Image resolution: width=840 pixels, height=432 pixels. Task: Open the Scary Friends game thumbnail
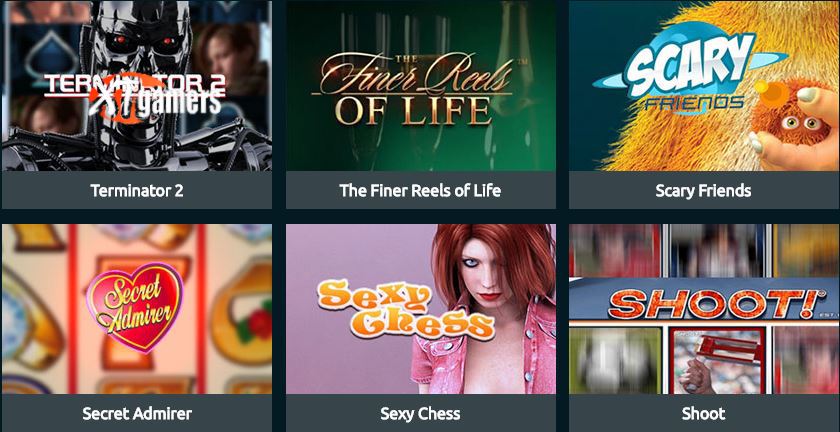coord(704,85)
